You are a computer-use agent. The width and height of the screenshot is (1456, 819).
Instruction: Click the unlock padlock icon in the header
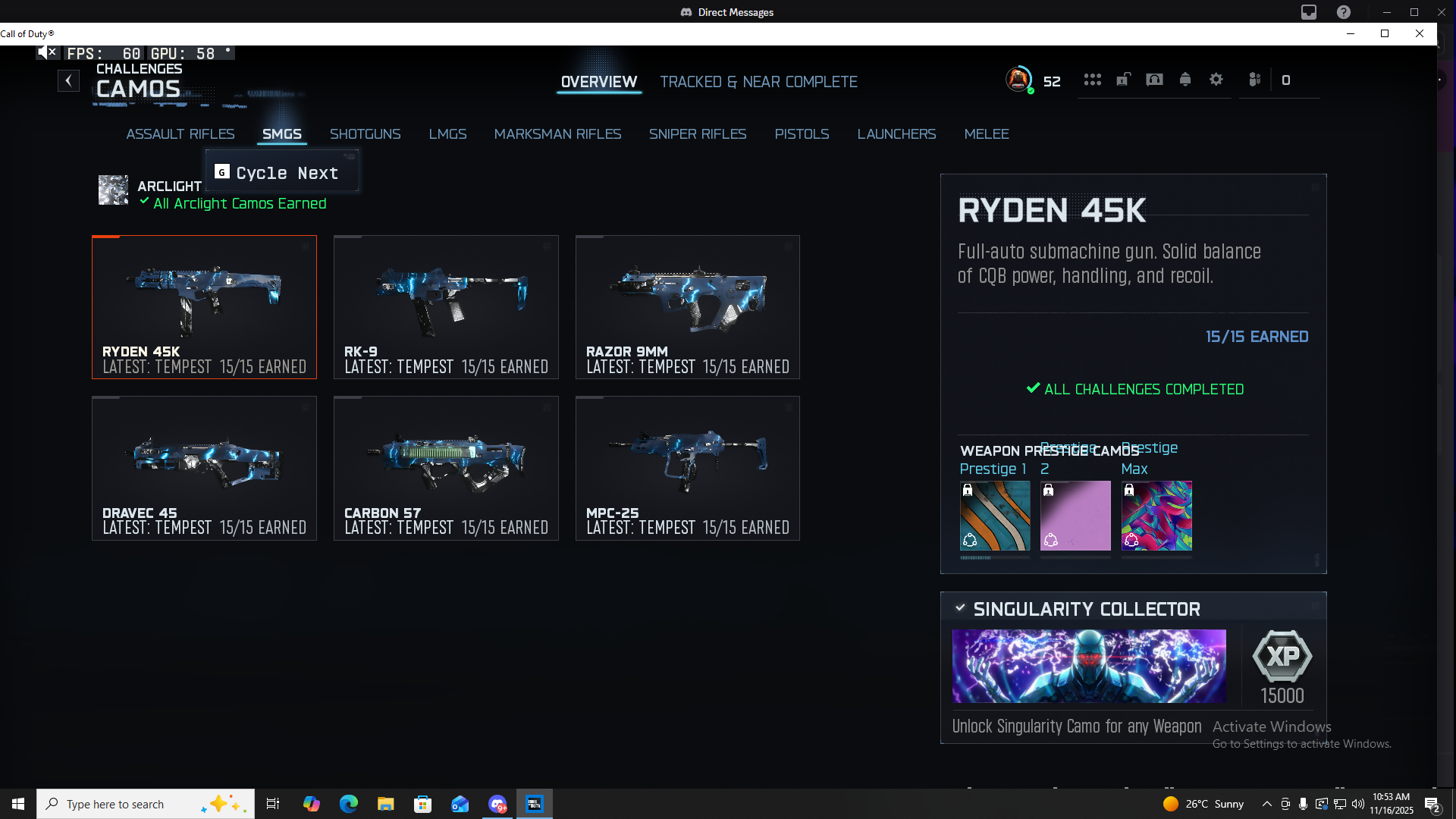tap(1123, 80)
